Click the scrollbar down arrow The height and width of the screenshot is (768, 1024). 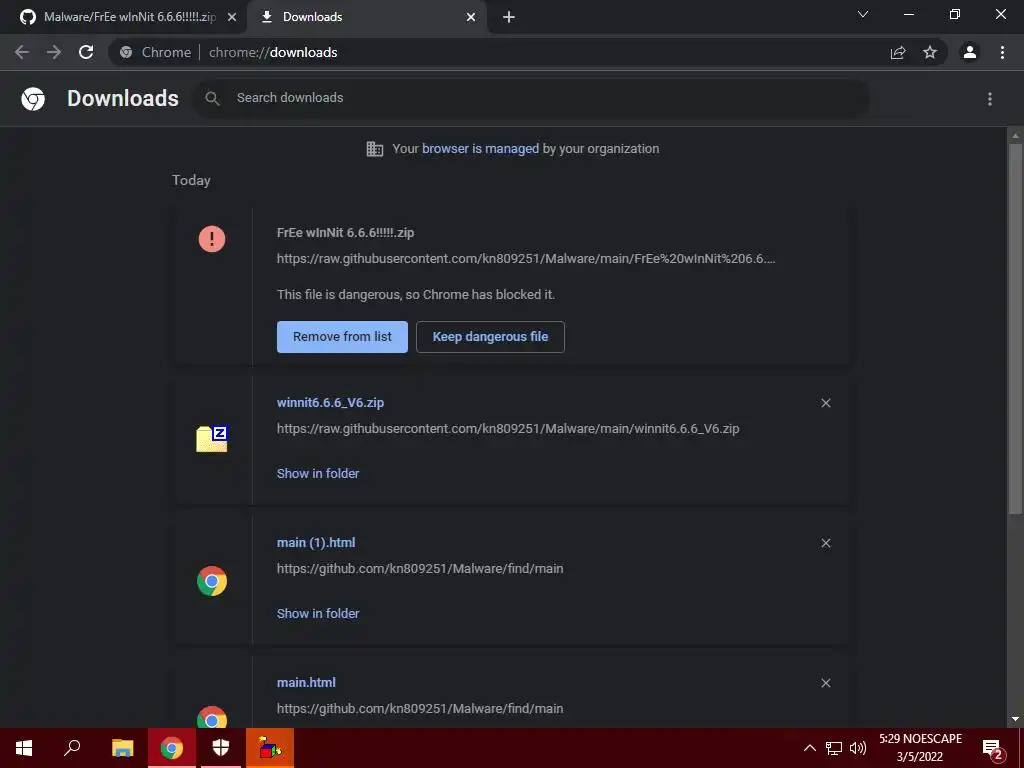tap(1015, 719)
